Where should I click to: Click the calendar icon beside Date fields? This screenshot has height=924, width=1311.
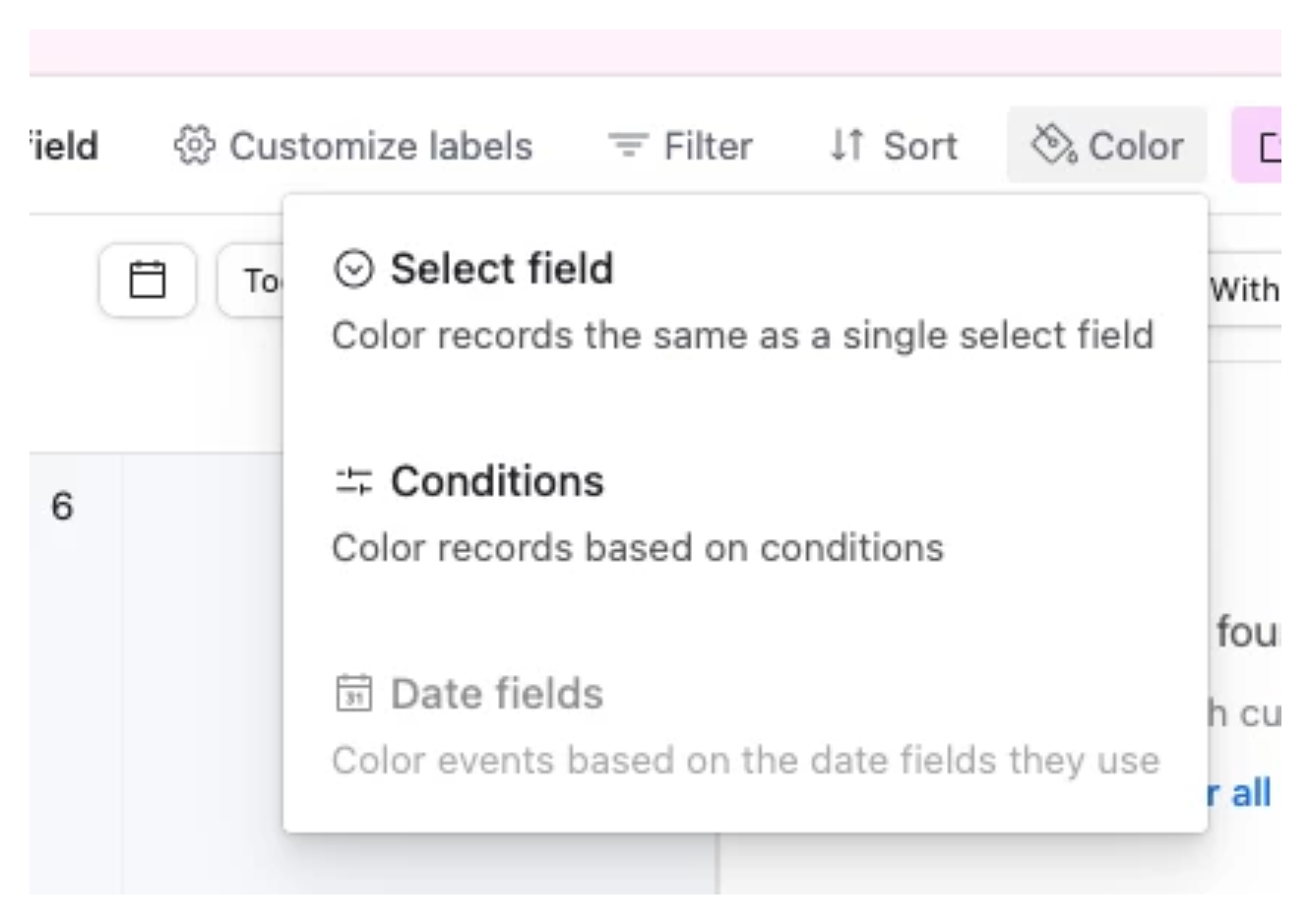click(355, 693)
